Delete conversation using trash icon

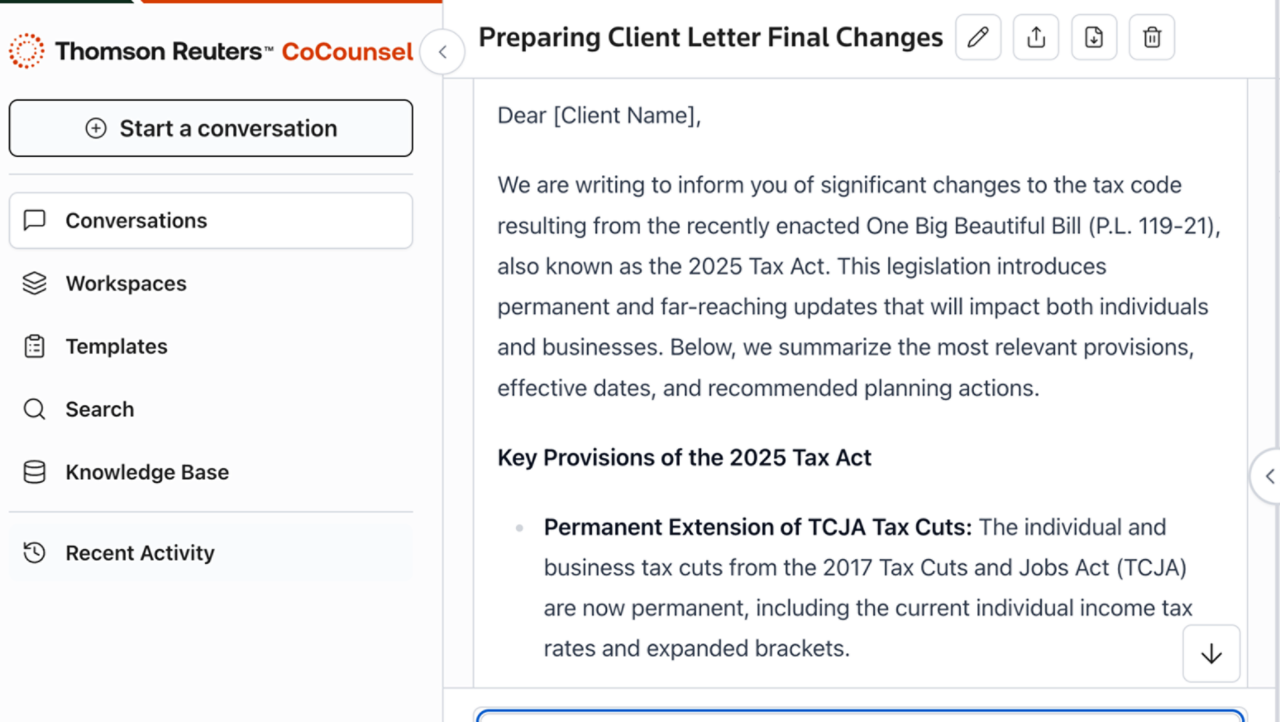click(x=1152, y=38)
